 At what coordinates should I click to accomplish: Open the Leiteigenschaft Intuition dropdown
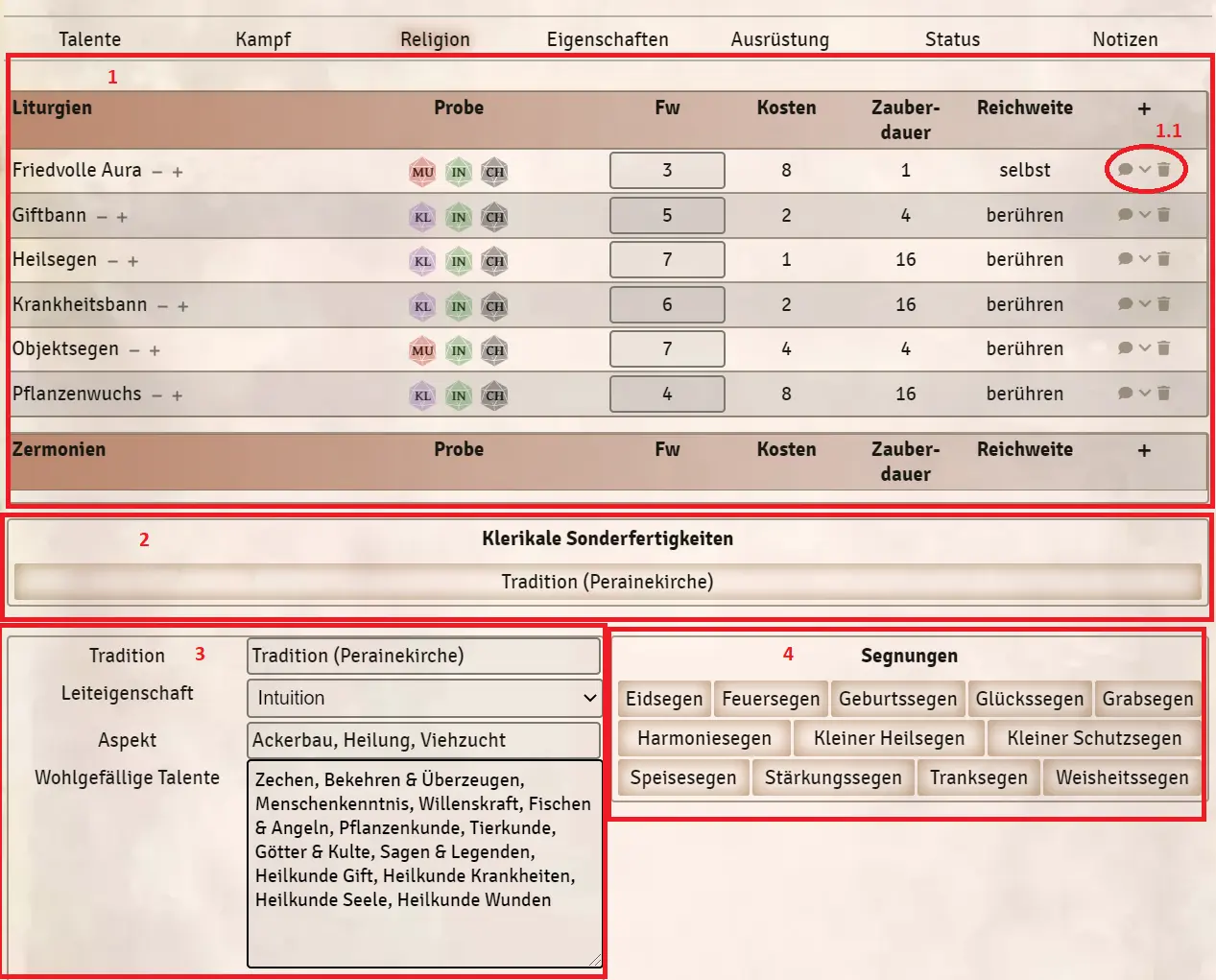click(x=424, y=698)
